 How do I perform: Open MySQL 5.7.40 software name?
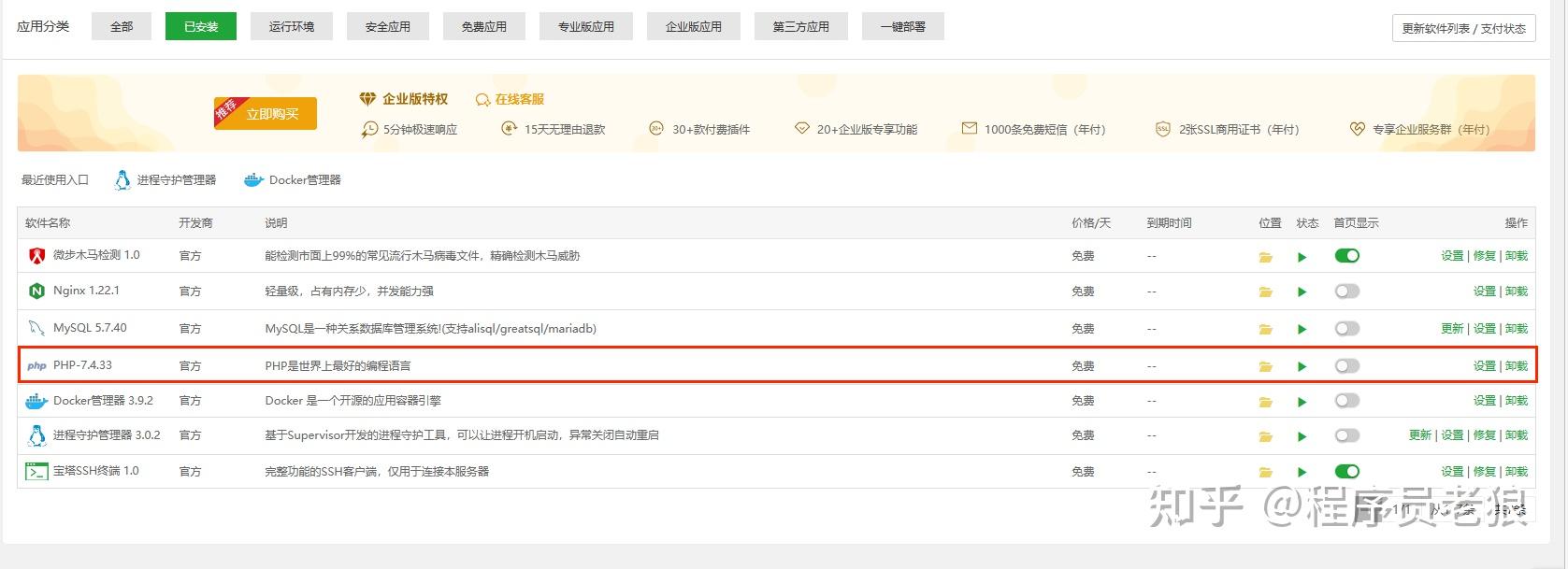(x=90, y=328)
